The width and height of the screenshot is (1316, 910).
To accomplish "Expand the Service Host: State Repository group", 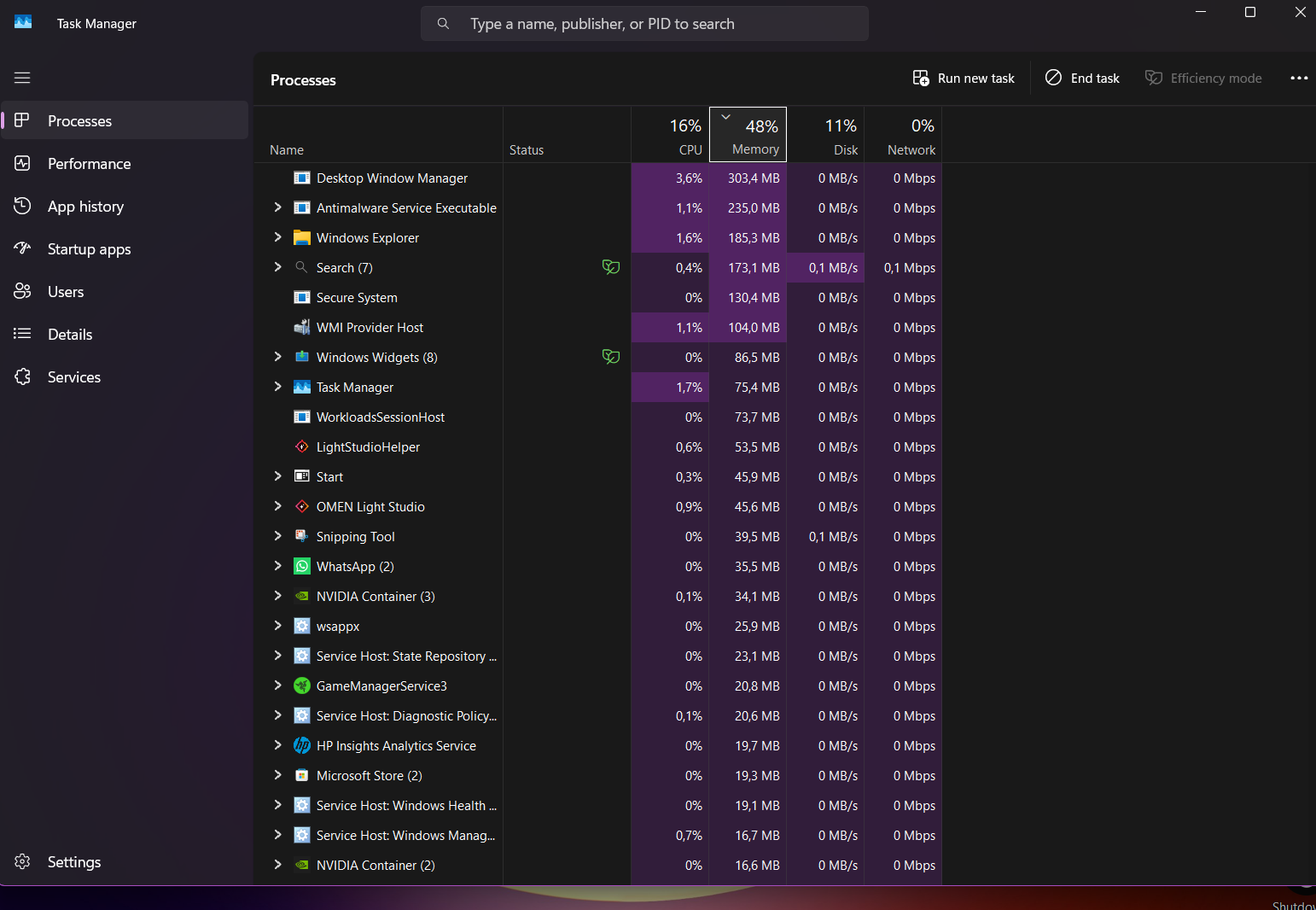I will pyautogui.click(x=277, y=656).
